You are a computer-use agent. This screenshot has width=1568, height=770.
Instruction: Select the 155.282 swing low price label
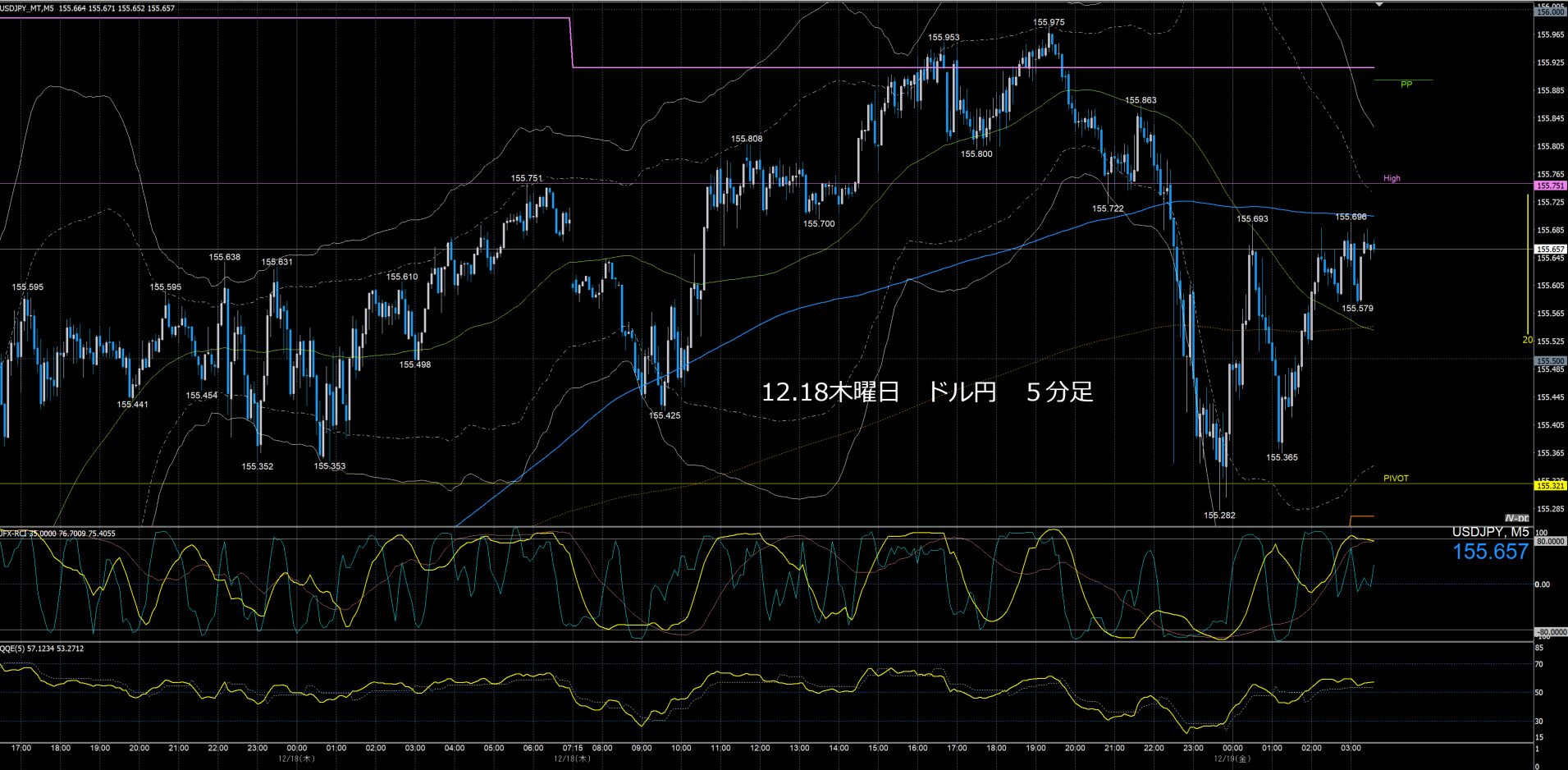[x=1219, y=516]
